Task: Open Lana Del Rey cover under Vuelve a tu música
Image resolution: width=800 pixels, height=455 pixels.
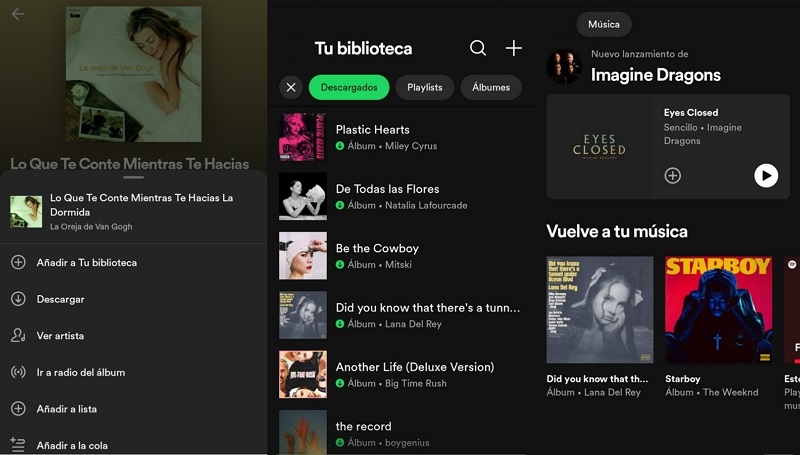Action: tap(599, 310)
